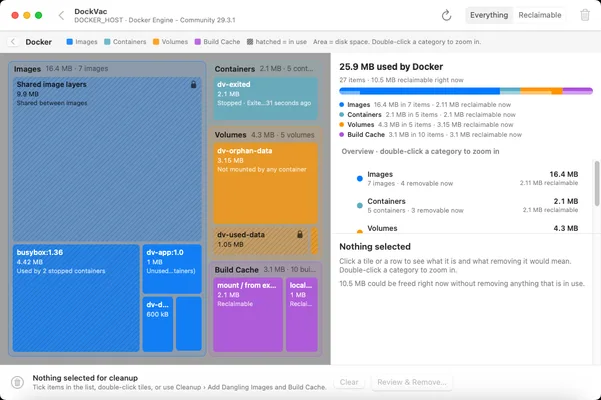Select the dv-exited container tile
The image size is (601, 400).
coord(265,98)
